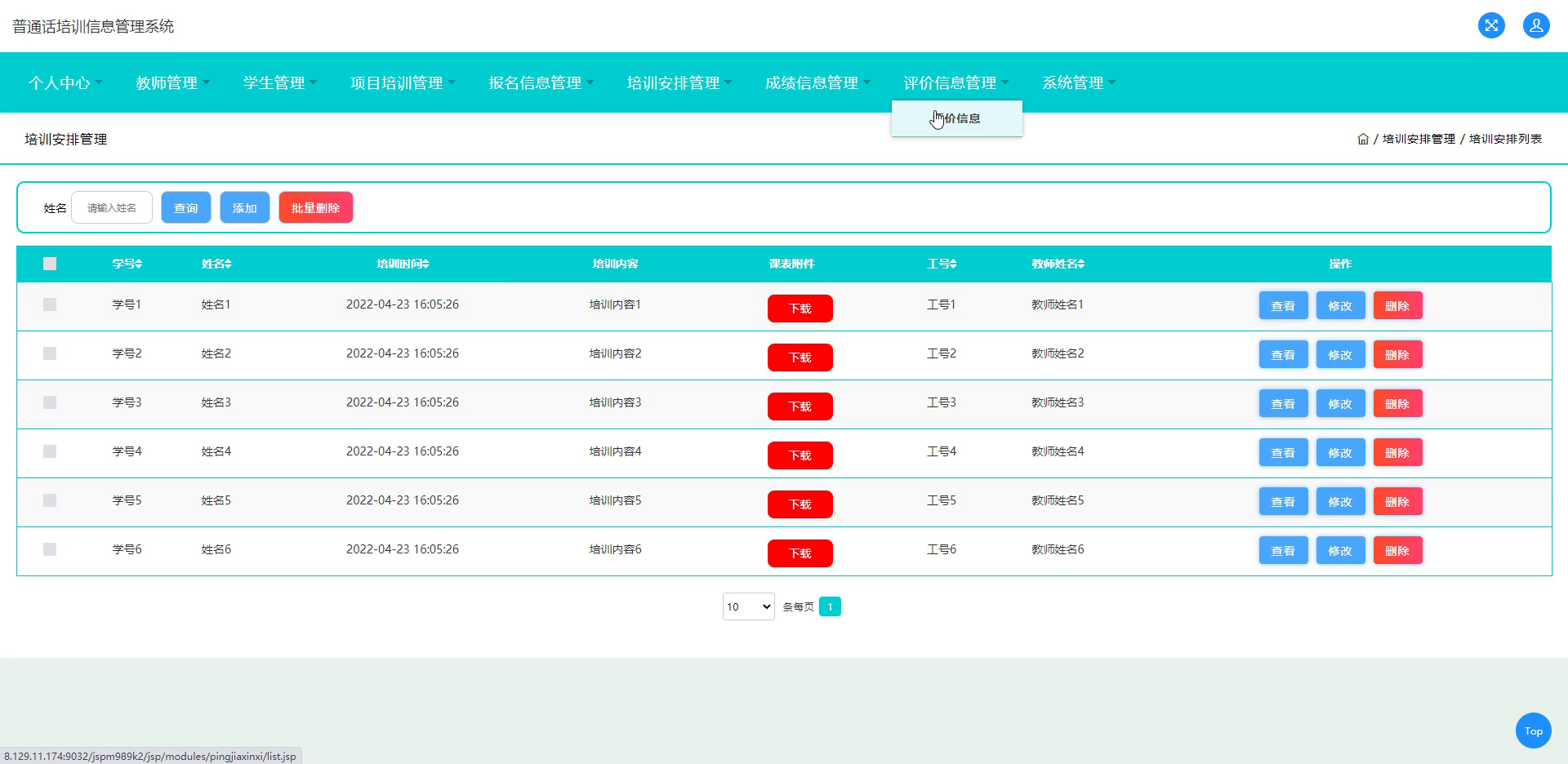The width and height of the screenshot is (1568, 764).
Task: Expand the 成绩信息管理 menu
Action: (817, 82)
